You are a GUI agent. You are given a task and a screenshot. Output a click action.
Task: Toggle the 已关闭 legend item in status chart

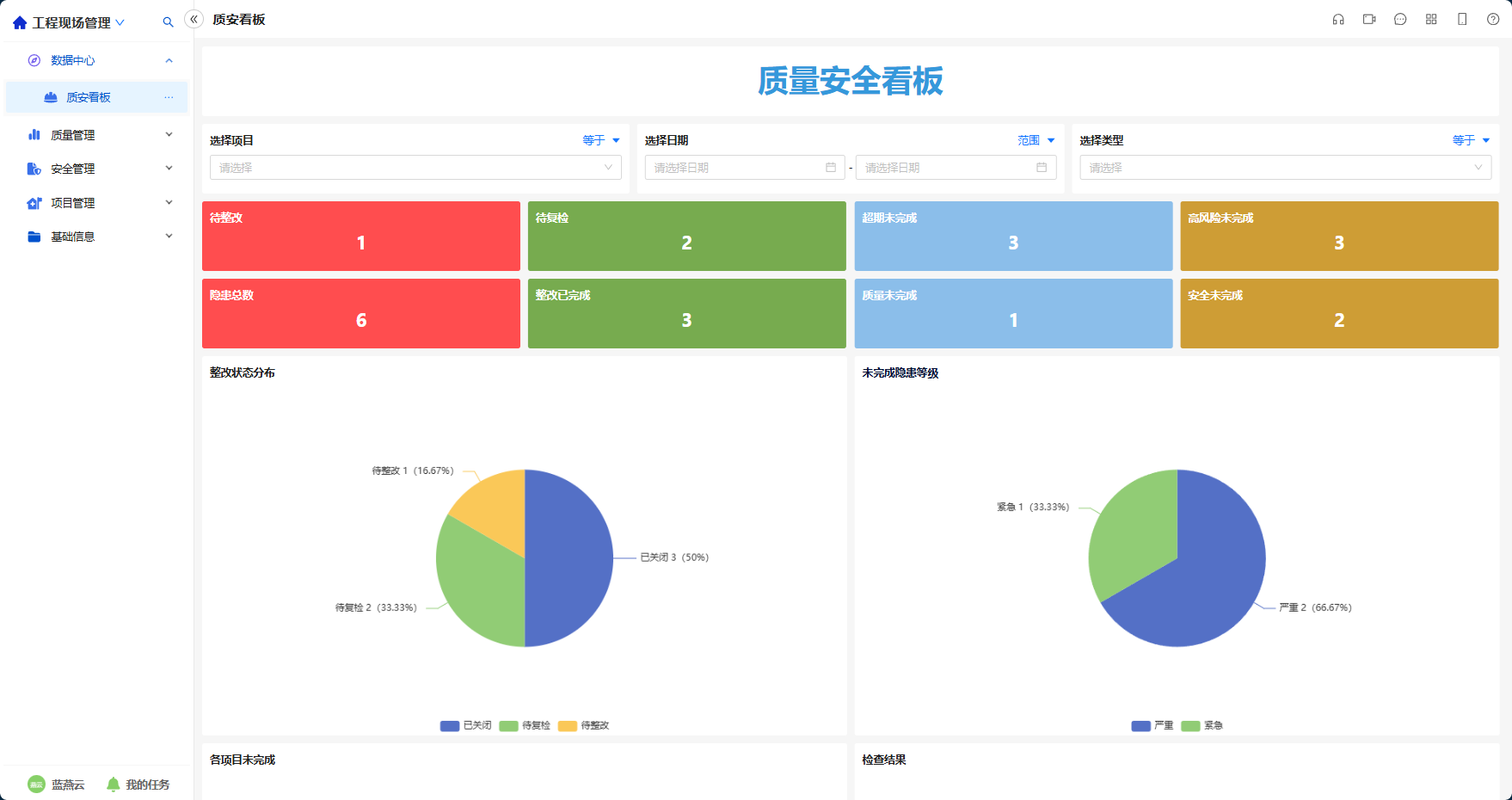tap(465, 725)
